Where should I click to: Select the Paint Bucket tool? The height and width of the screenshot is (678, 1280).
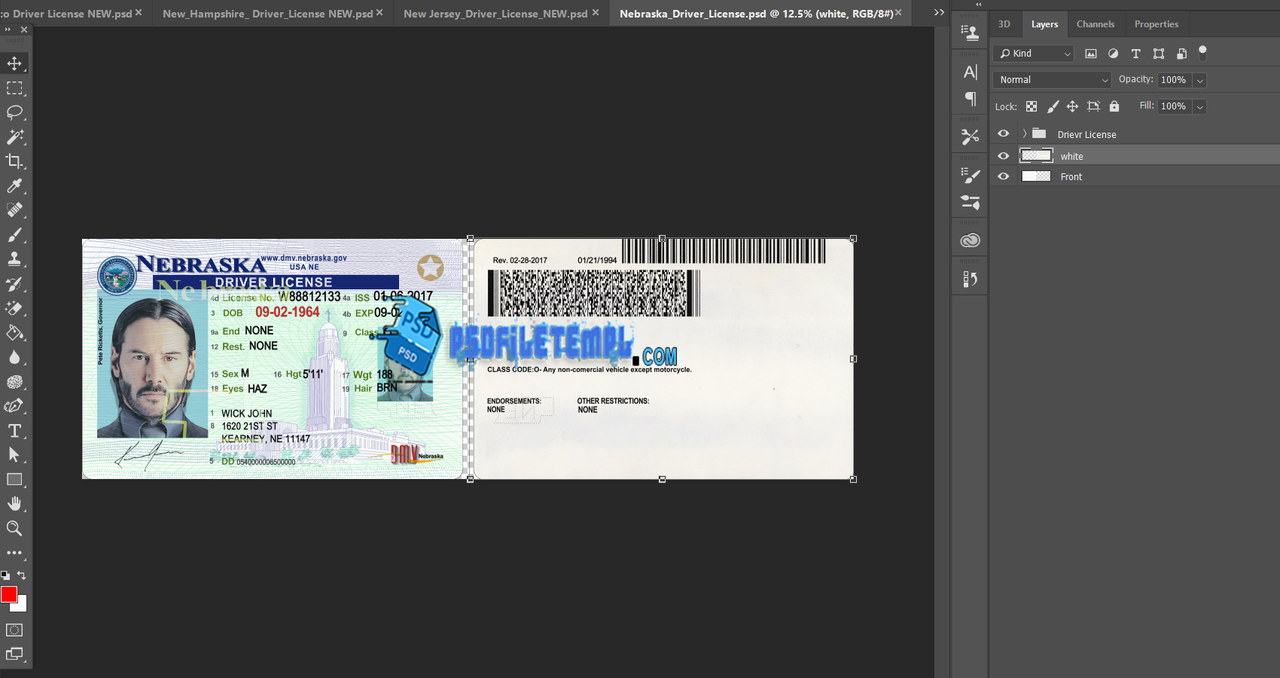[15, 333]
